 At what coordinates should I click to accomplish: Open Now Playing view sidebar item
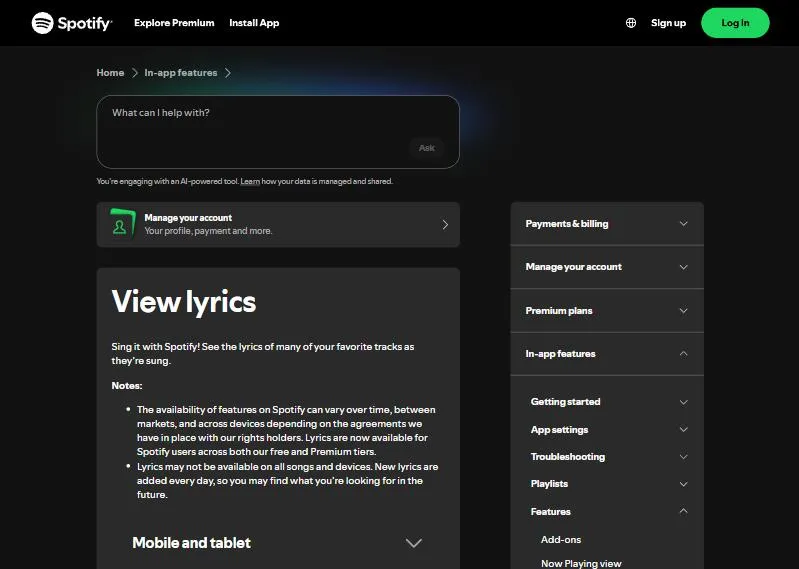pyautogui.click(x=581, y=563)
